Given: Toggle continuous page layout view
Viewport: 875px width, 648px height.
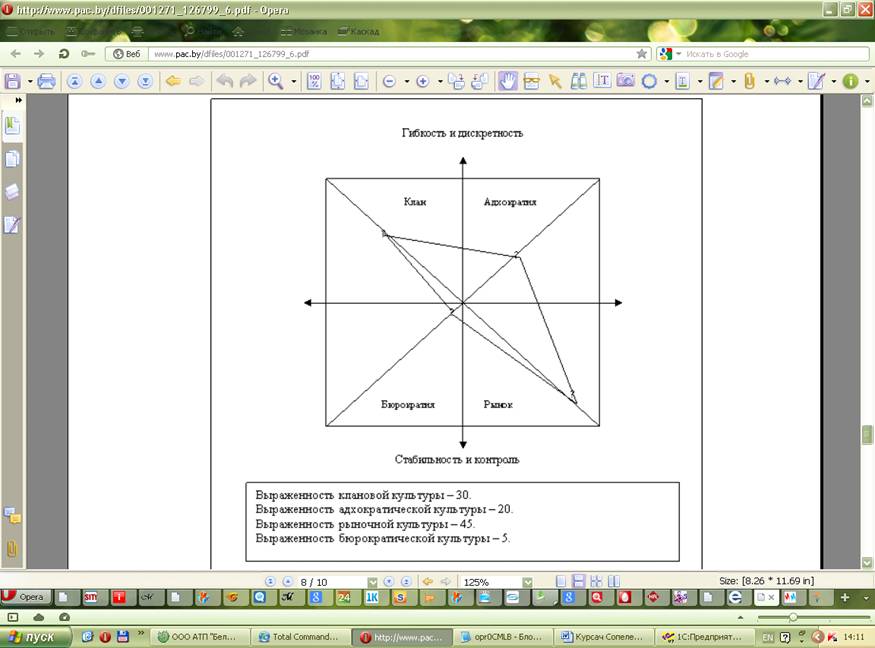Looking at the screenshot, I should [578, 581].
